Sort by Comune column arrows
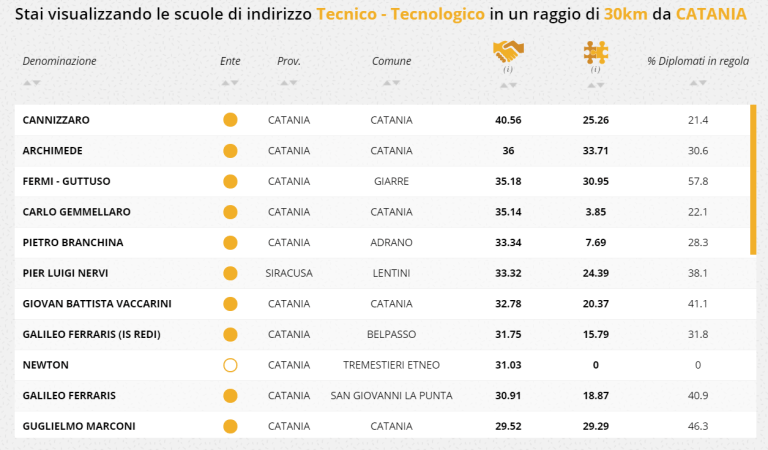This screenshot has width=768, height=450. [x=391, y=83]
